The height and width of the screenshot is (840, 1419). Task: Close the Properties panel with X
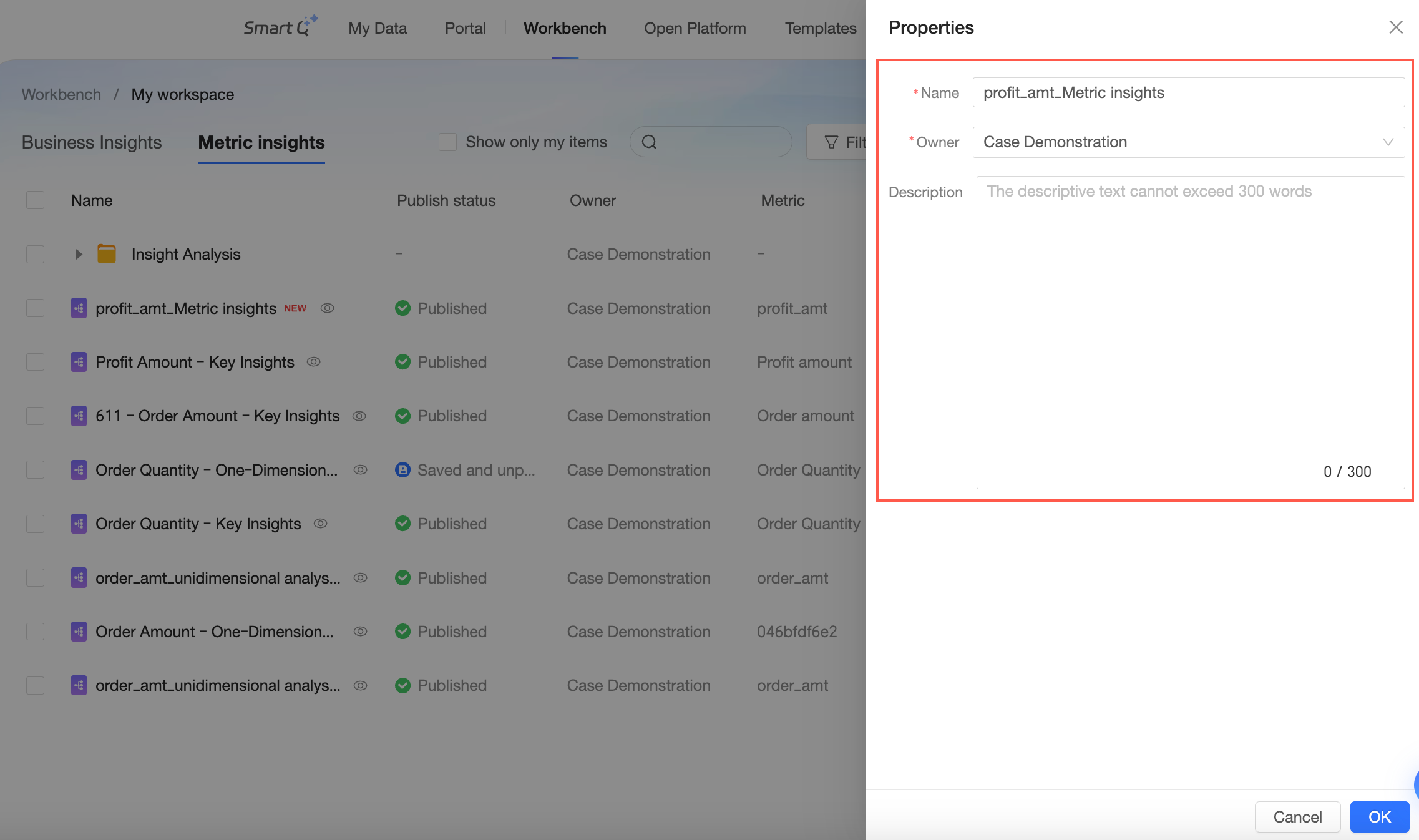[1396, 27]
